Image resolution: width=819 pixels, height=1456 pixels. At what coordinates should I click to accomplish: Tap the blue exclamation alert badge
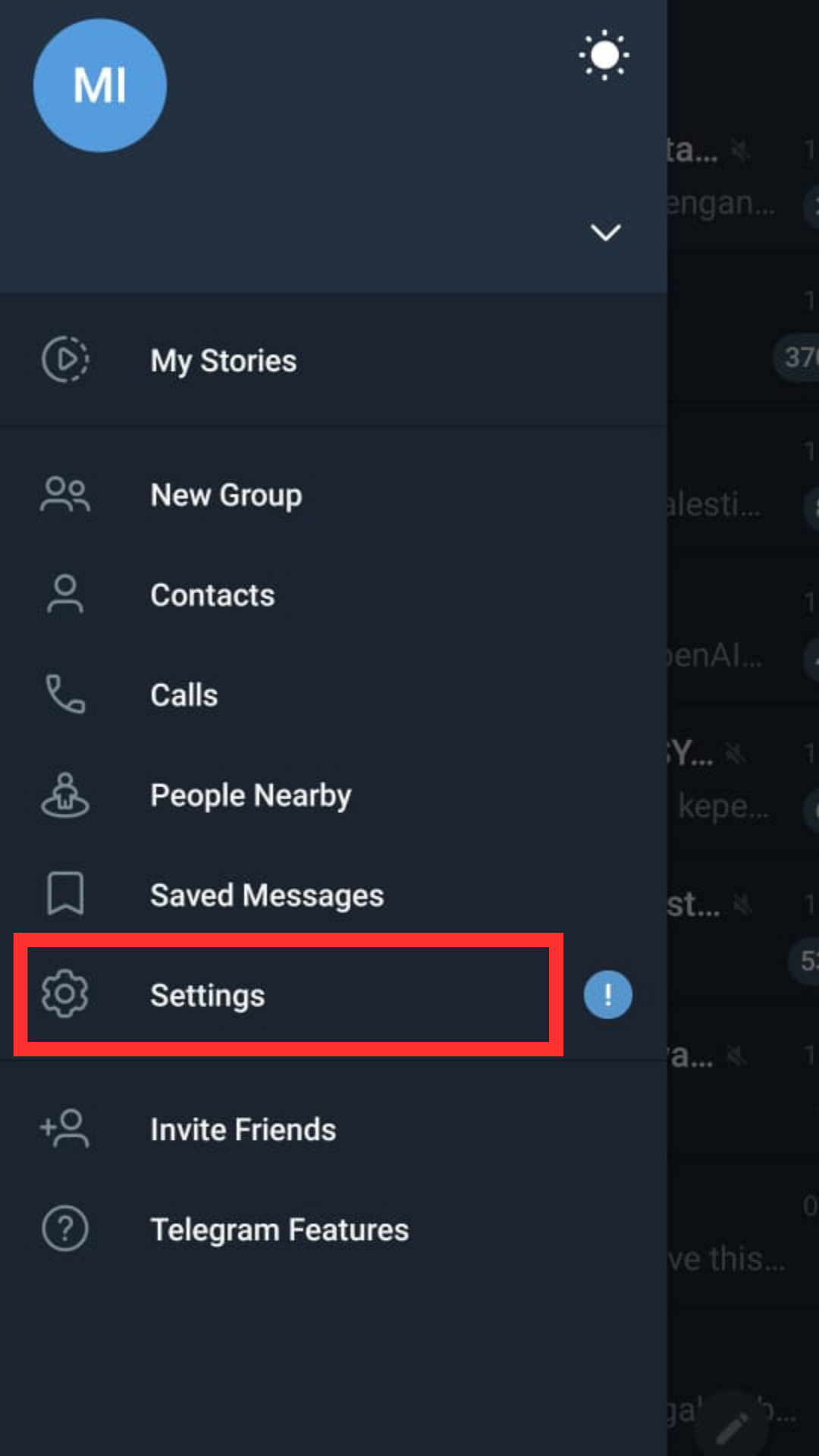click(607, 994)
